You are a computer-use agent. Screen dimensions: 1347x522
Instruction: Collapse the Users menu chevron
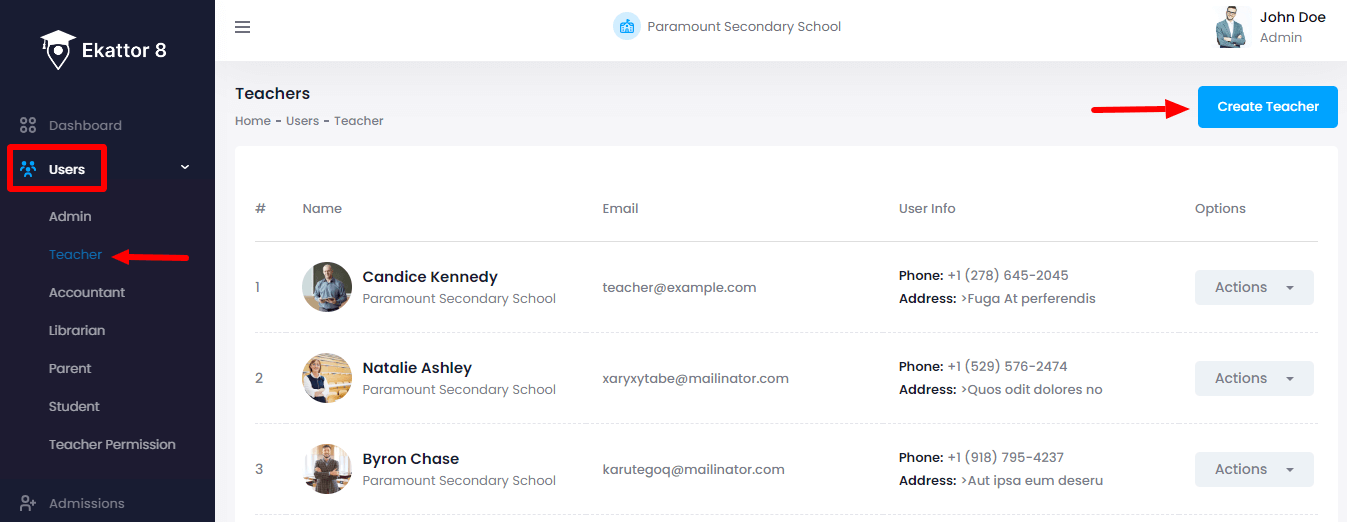(185, 168)
